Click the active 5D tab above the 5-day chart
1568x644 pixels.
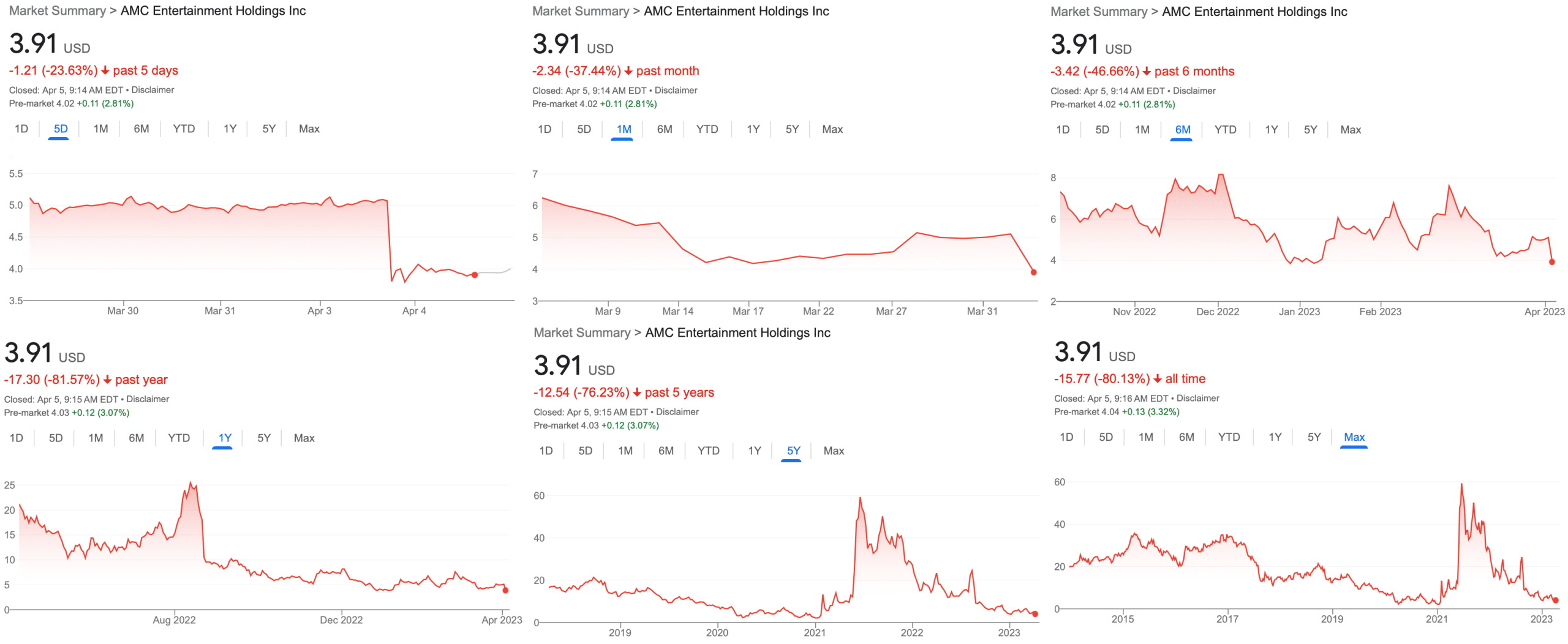coord(61,129)
